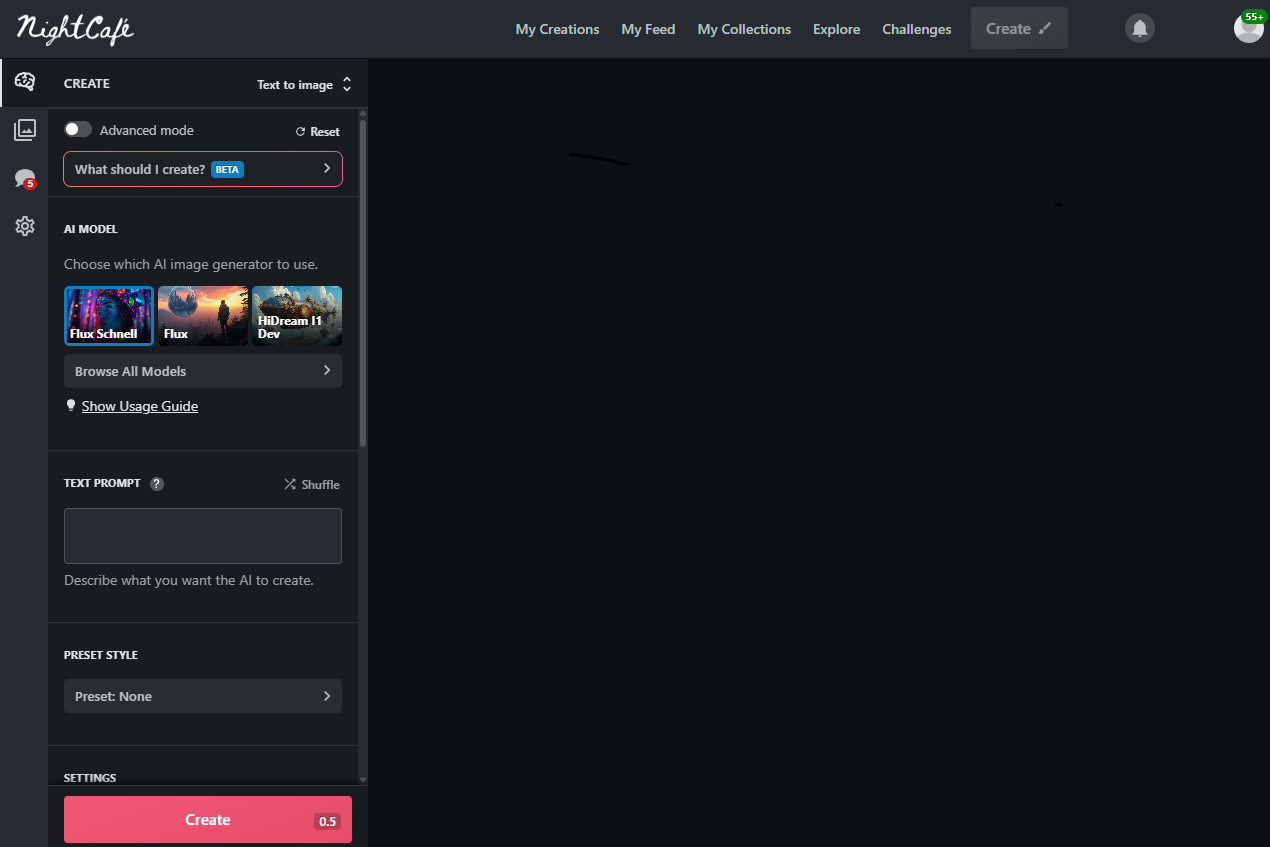Click Shuffle to randomize prompt

point(311,484)
